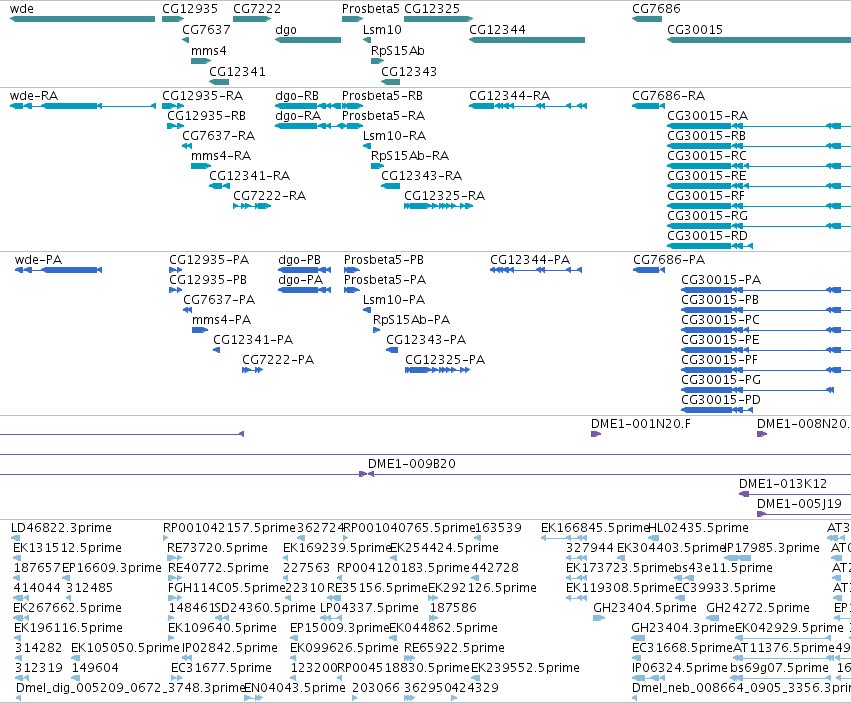Click the teal dgo gene bar

pyautogui.click(x=308, y=40)
